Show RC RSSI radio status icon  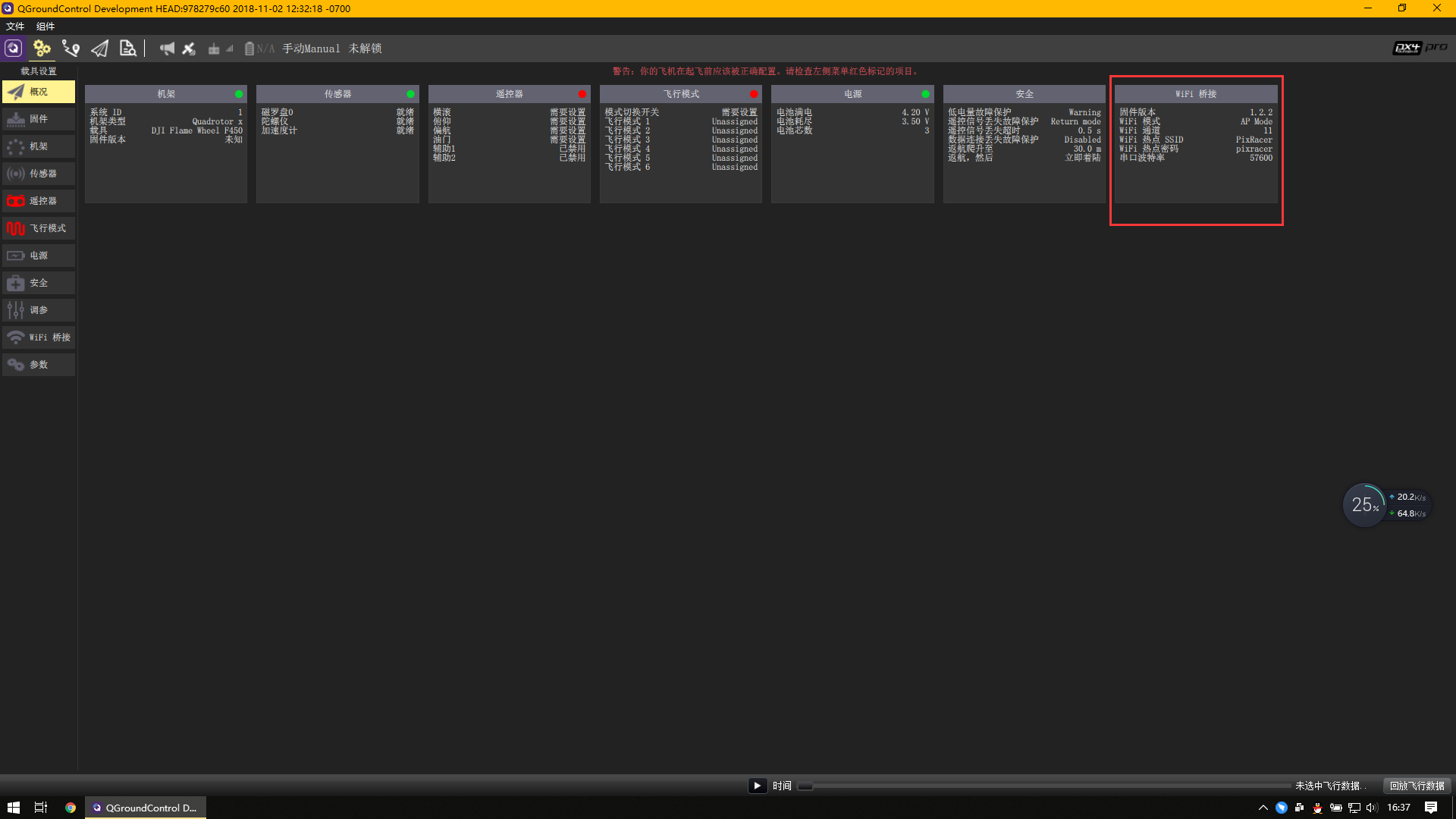click(220, 49)
